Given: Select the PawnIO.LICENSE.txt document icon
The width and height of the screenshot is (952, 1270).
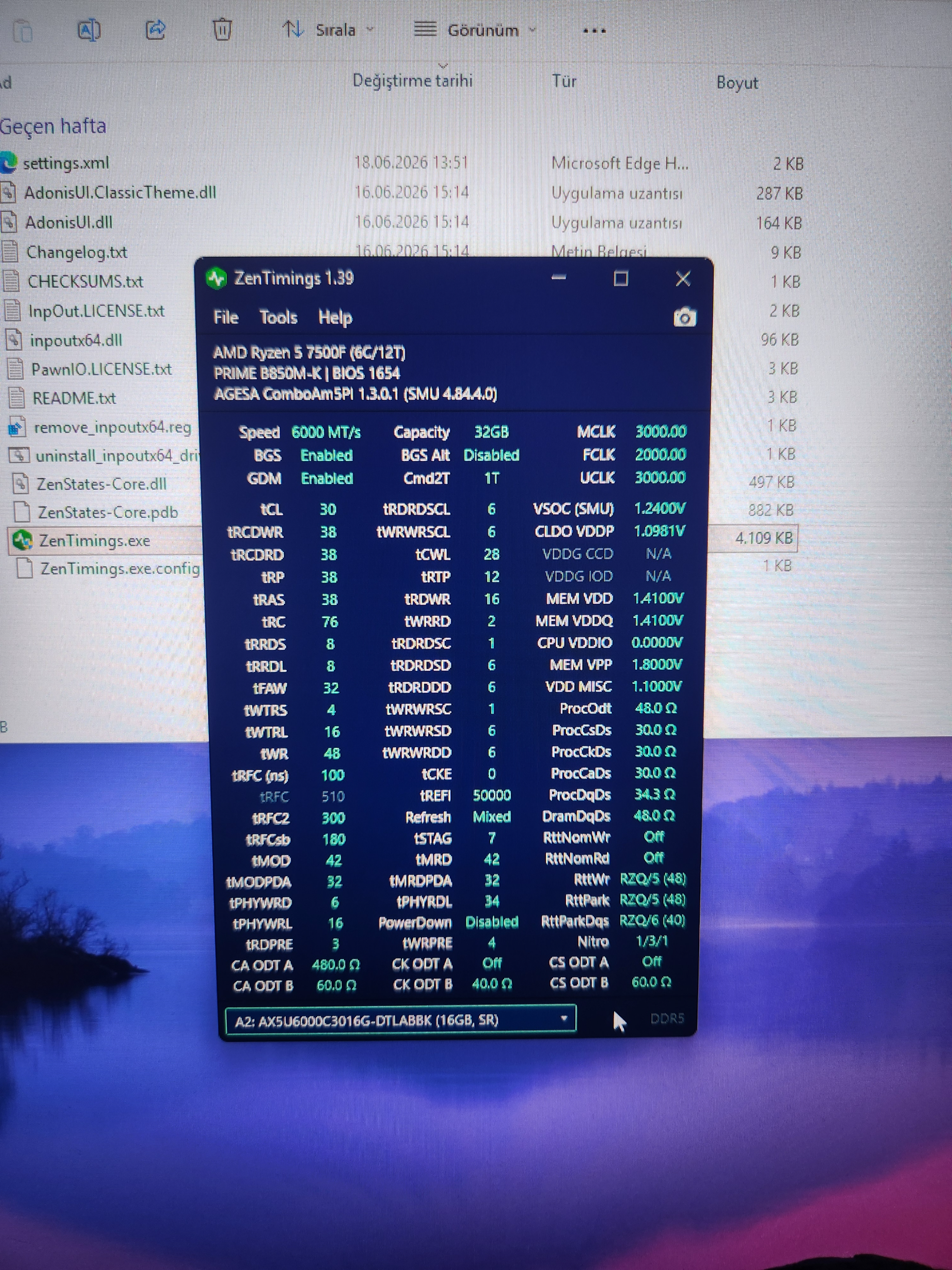Looking at the screenshot, I should tap(15, 369).
